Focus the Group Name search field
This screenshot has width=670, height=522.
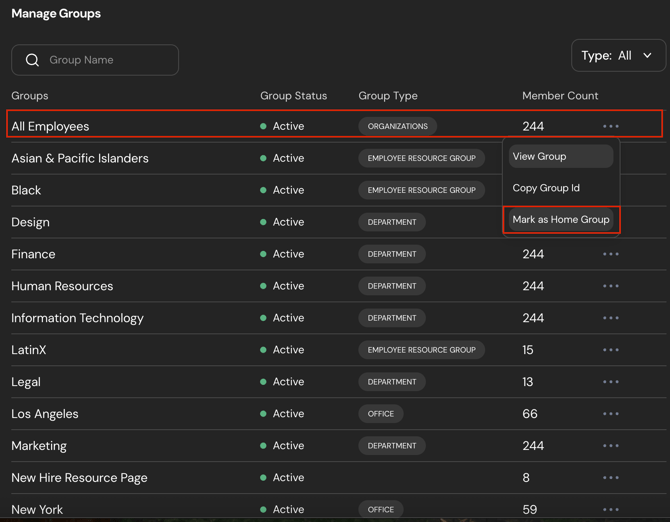click(95, 60)
